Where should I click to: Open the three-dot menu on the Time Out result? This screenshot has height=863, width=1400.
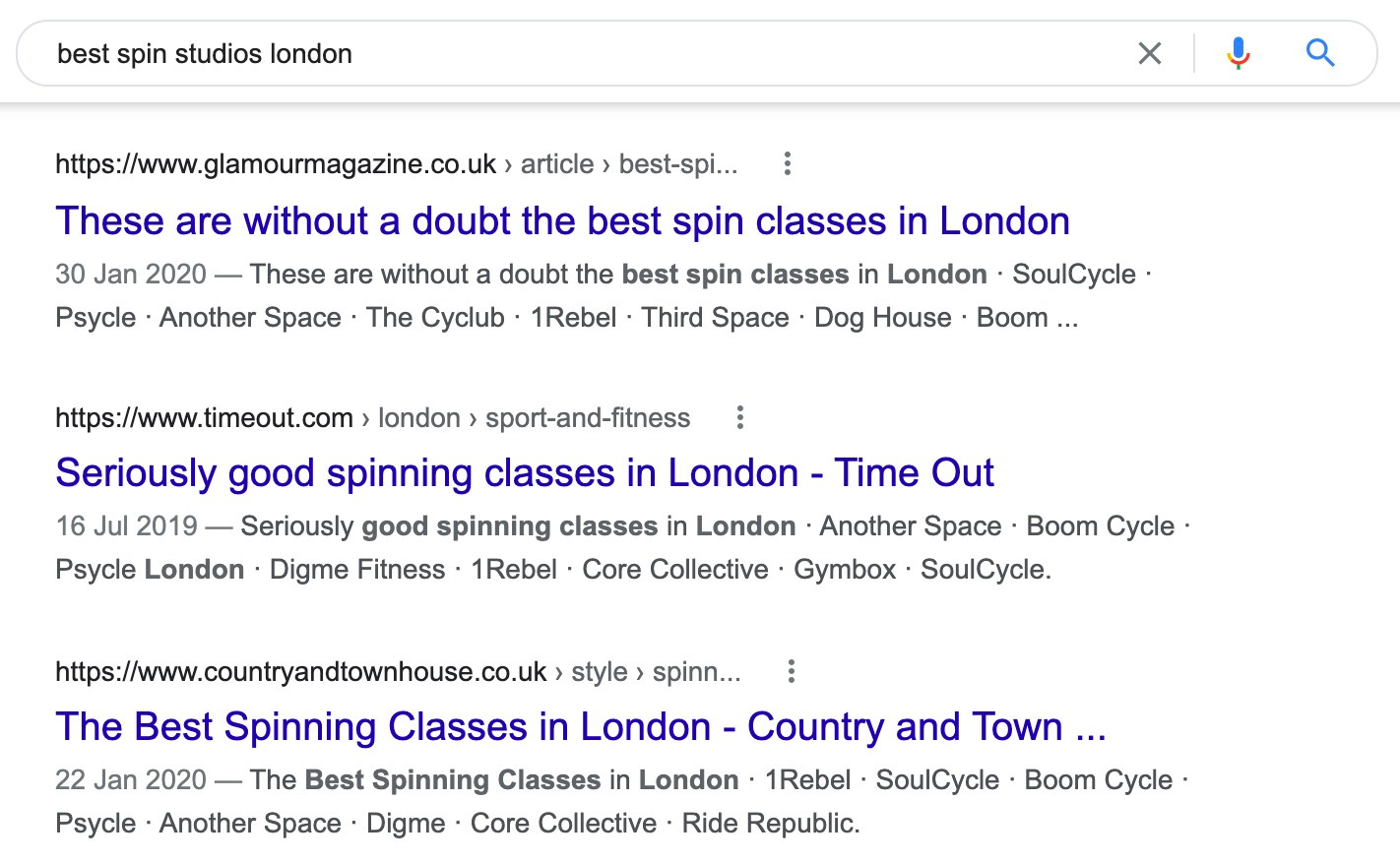click(x=739, y=417)
